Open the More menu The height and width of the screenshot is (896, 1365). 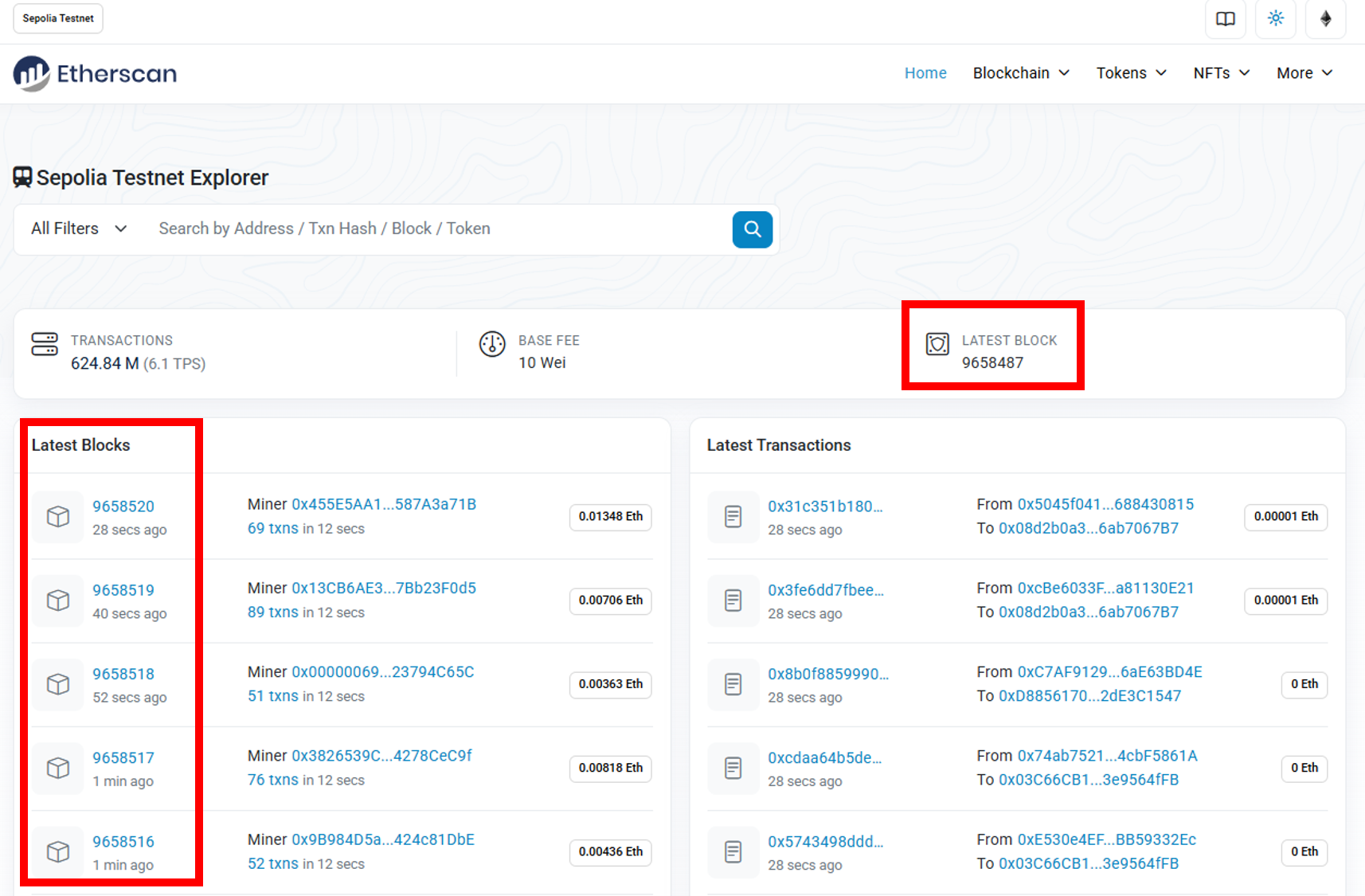[1304, 73]
